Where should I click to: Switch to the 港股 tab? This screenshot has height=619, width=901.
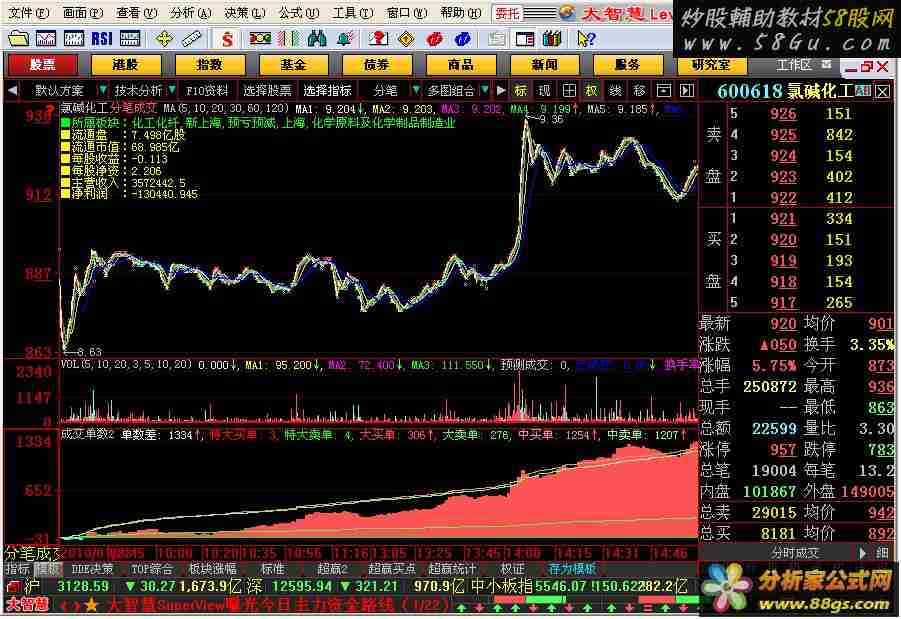pyautogui.click(x=126, y=64)
